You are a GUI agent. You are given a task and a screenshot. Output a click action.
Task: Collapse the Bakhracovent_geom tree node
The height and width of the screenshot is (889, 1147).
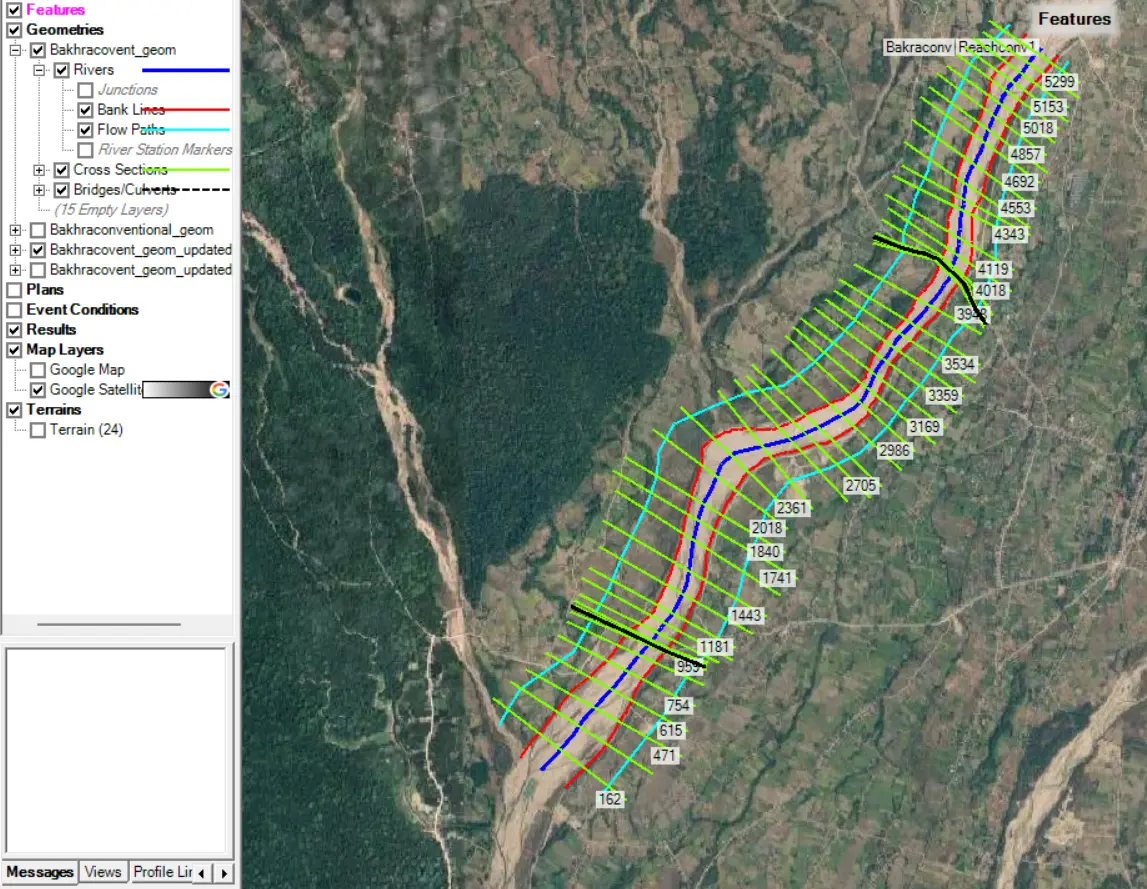click(15, 50)
